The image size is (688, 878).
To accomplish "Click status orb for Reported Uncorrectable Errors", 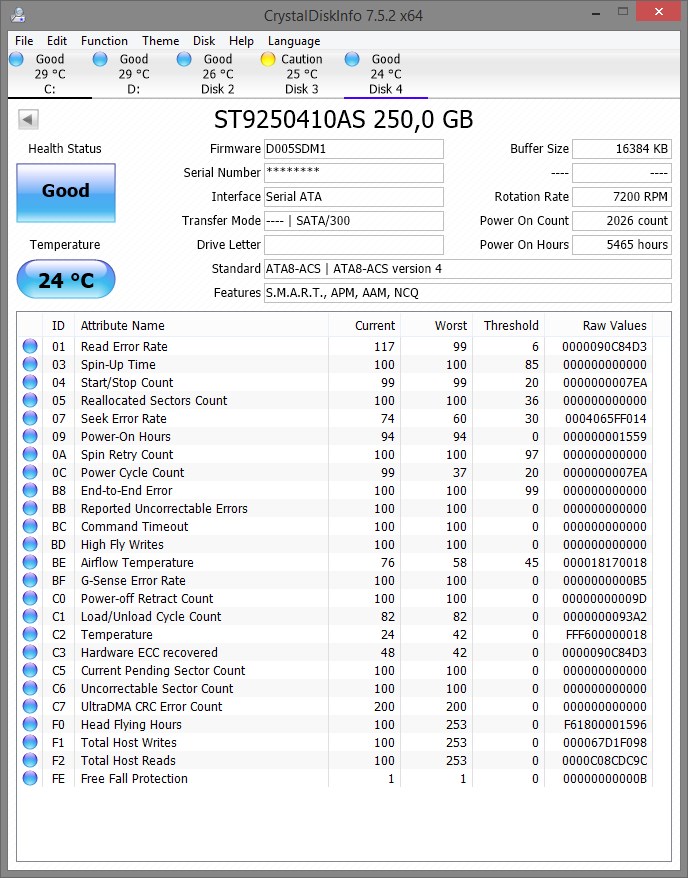I will 30,508.
